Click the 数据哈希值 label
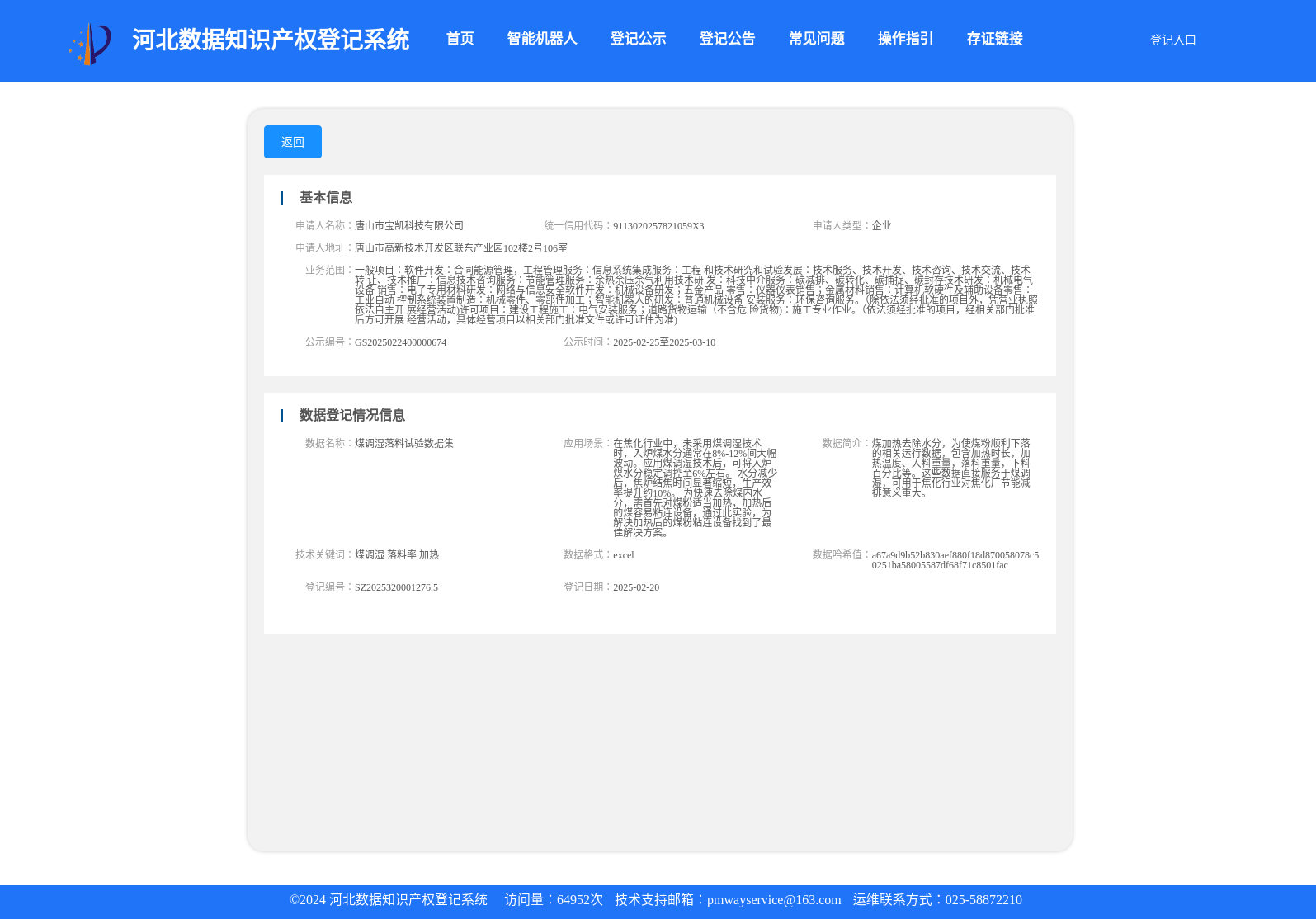The width and height of the screenshot is (1316, 919). 842,555
